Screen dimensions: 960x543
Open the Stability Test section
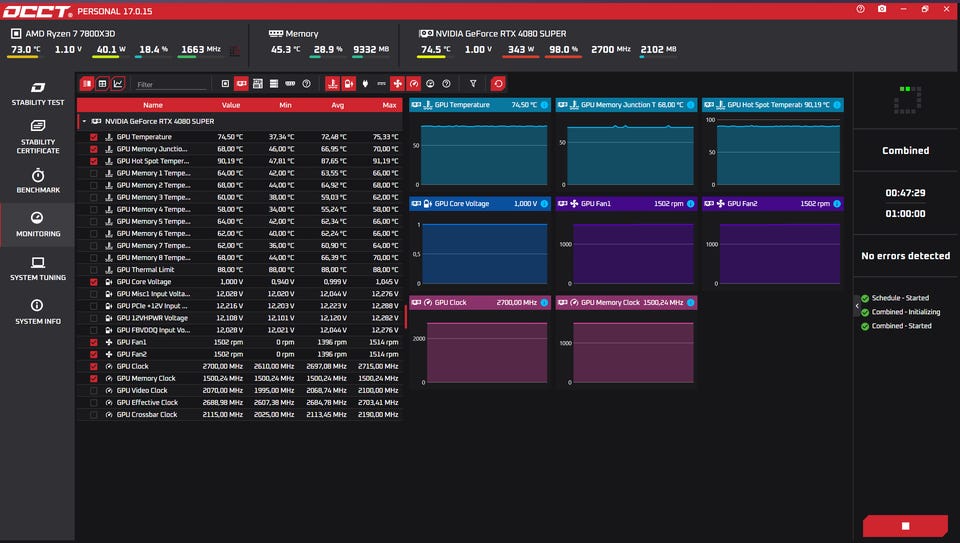[37, 94]
